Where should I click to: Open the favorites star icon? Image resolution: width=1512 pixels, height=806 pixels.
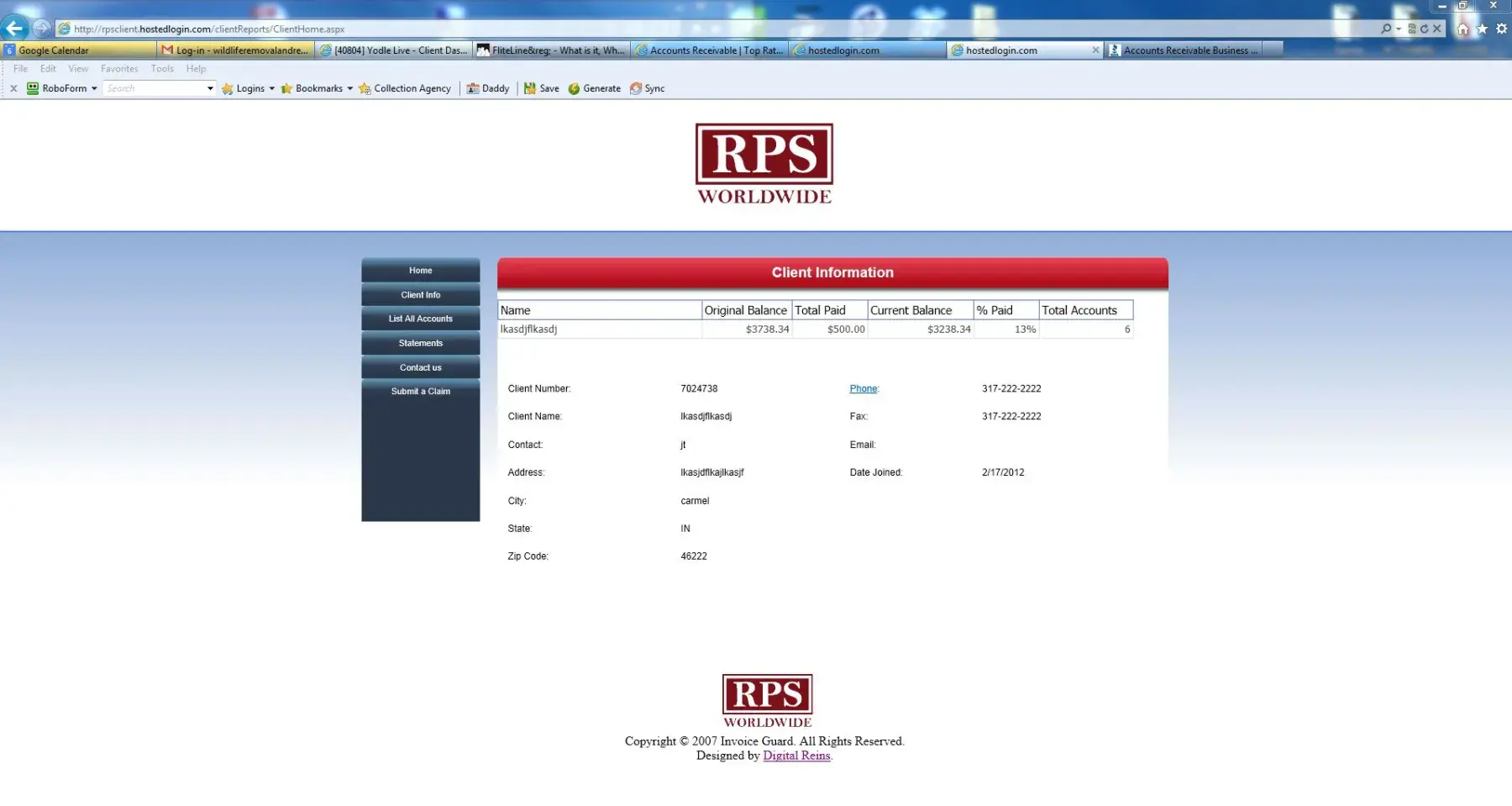(x=1482, y=29)
